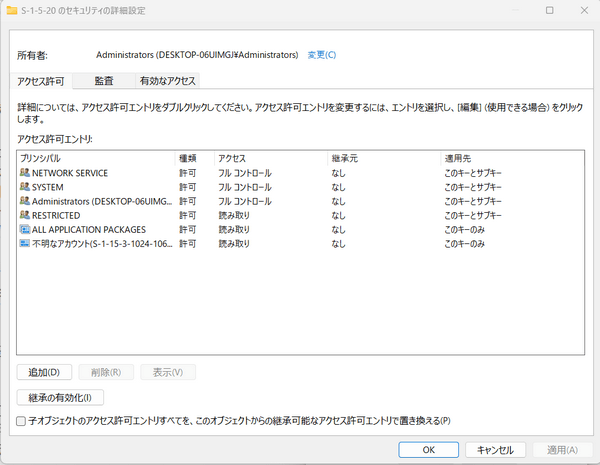The width and height of the screenshot is (600, 465).
Task: Maximize the security settings window
Action: coord(549,10)
